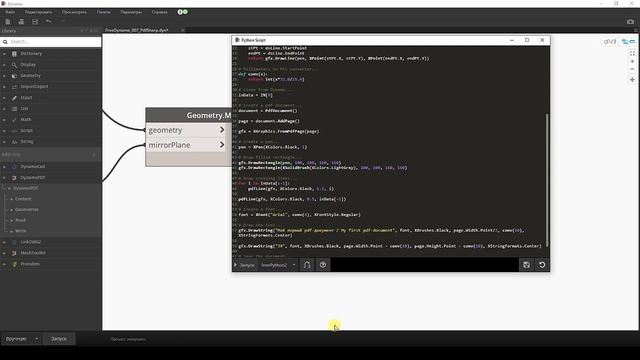This screenshot has height=360, width=640.
Task: Click the Zoom to fit icon
Action: tap(632, 53)
